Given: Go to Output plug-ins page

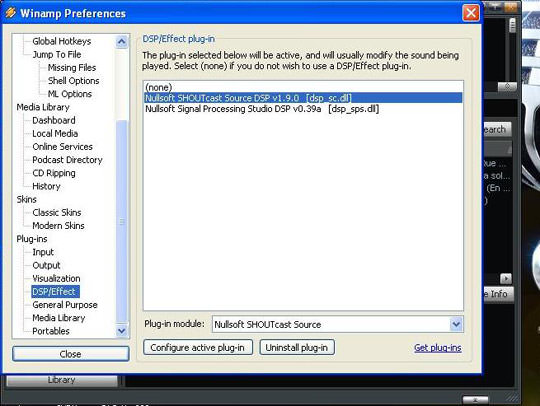Looking at the screenshot, I should click(x=46, y=265).
